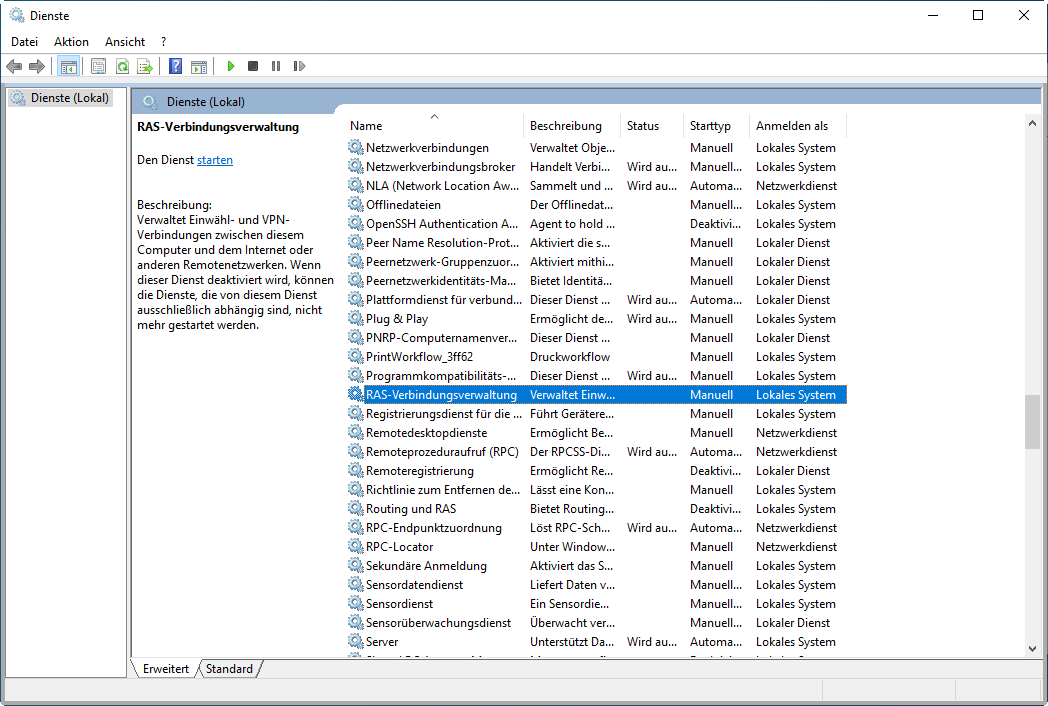Select Richtlinie zum Entfernen de... service

[442, 490]
